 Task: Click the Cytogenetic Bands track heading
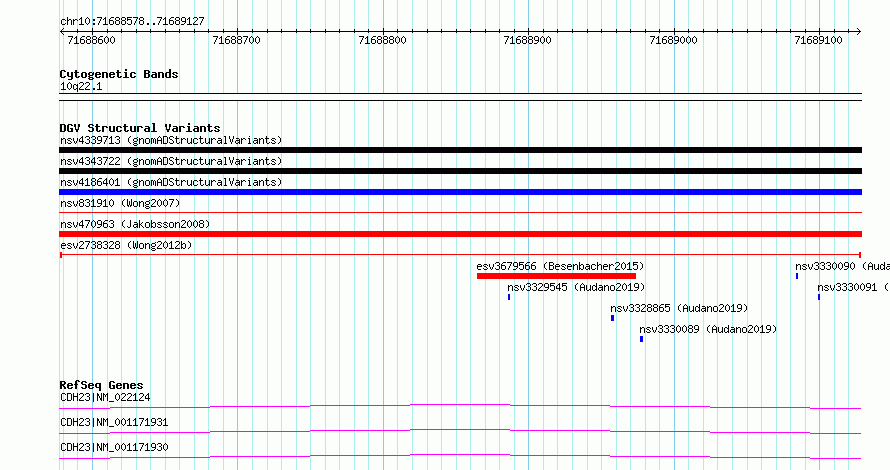click(119, 74)
